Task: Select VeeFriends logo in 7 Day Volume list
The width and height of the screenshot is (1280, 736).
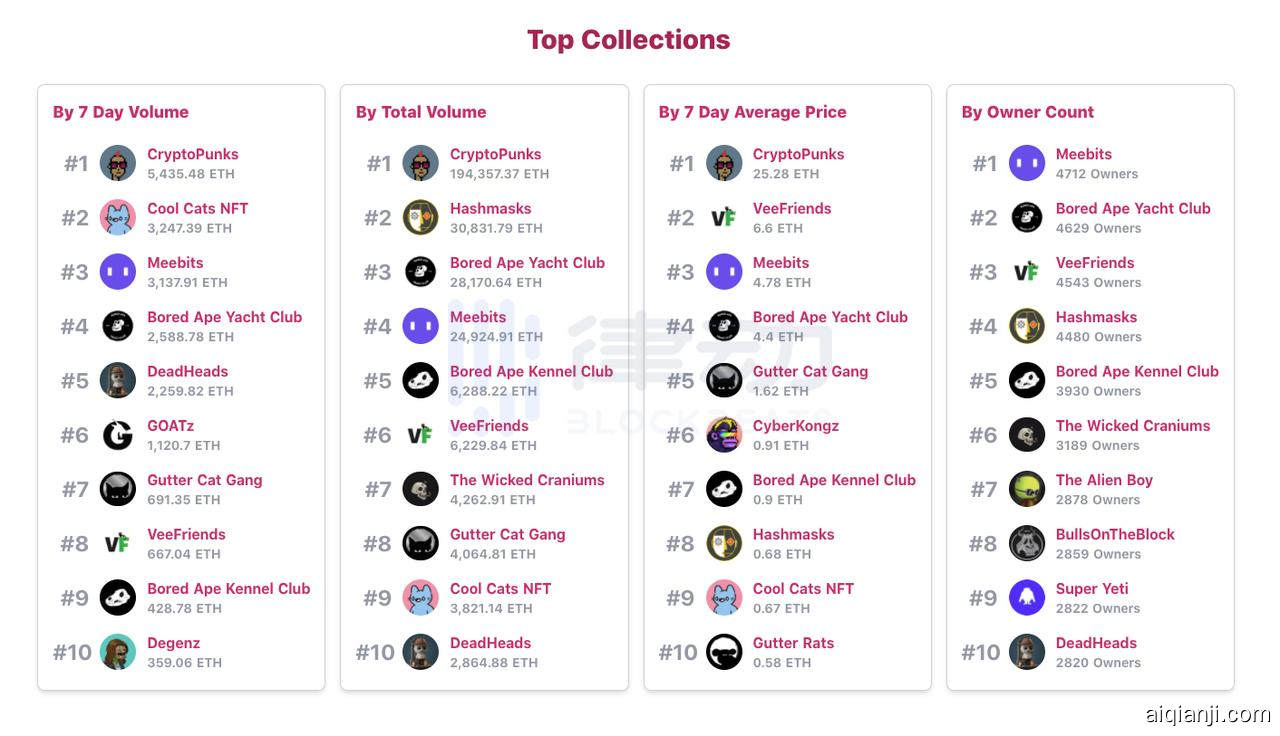Action: (118, 543)
